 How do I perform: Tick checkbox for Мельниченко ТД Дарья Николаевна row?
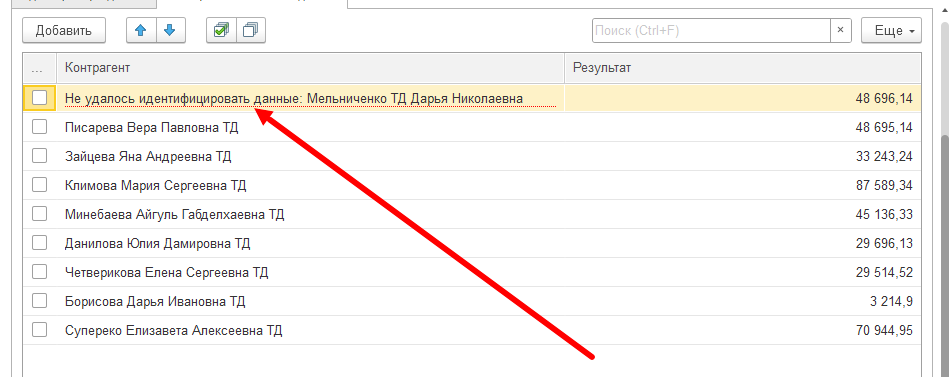coord(39,98)
